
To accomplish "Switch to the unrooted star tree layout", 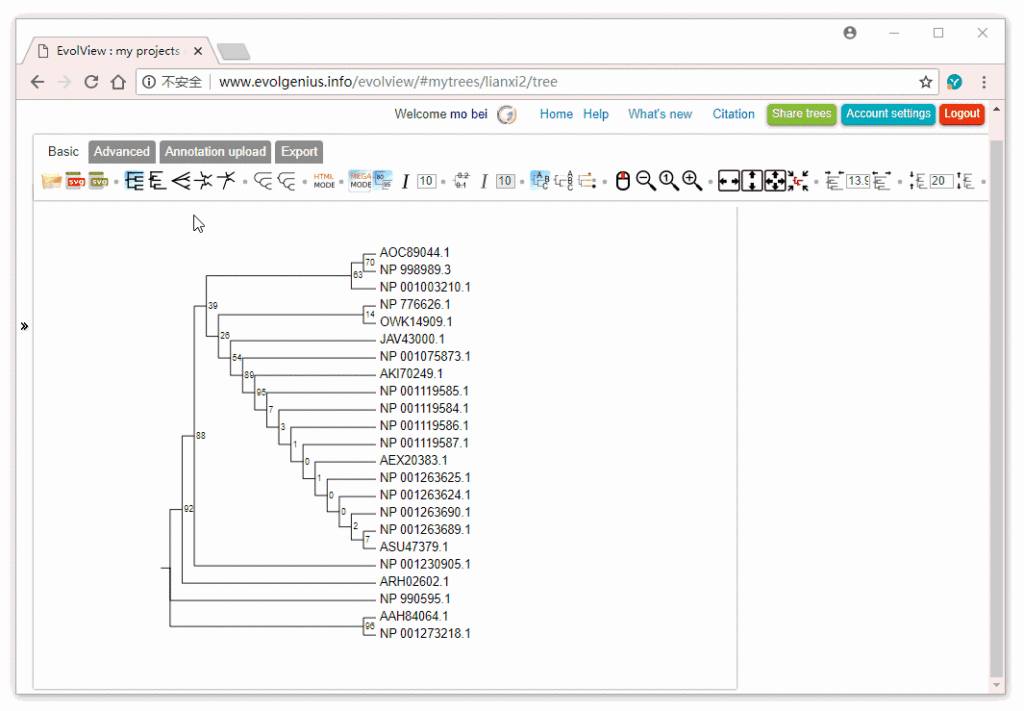I will pos(205,181).
